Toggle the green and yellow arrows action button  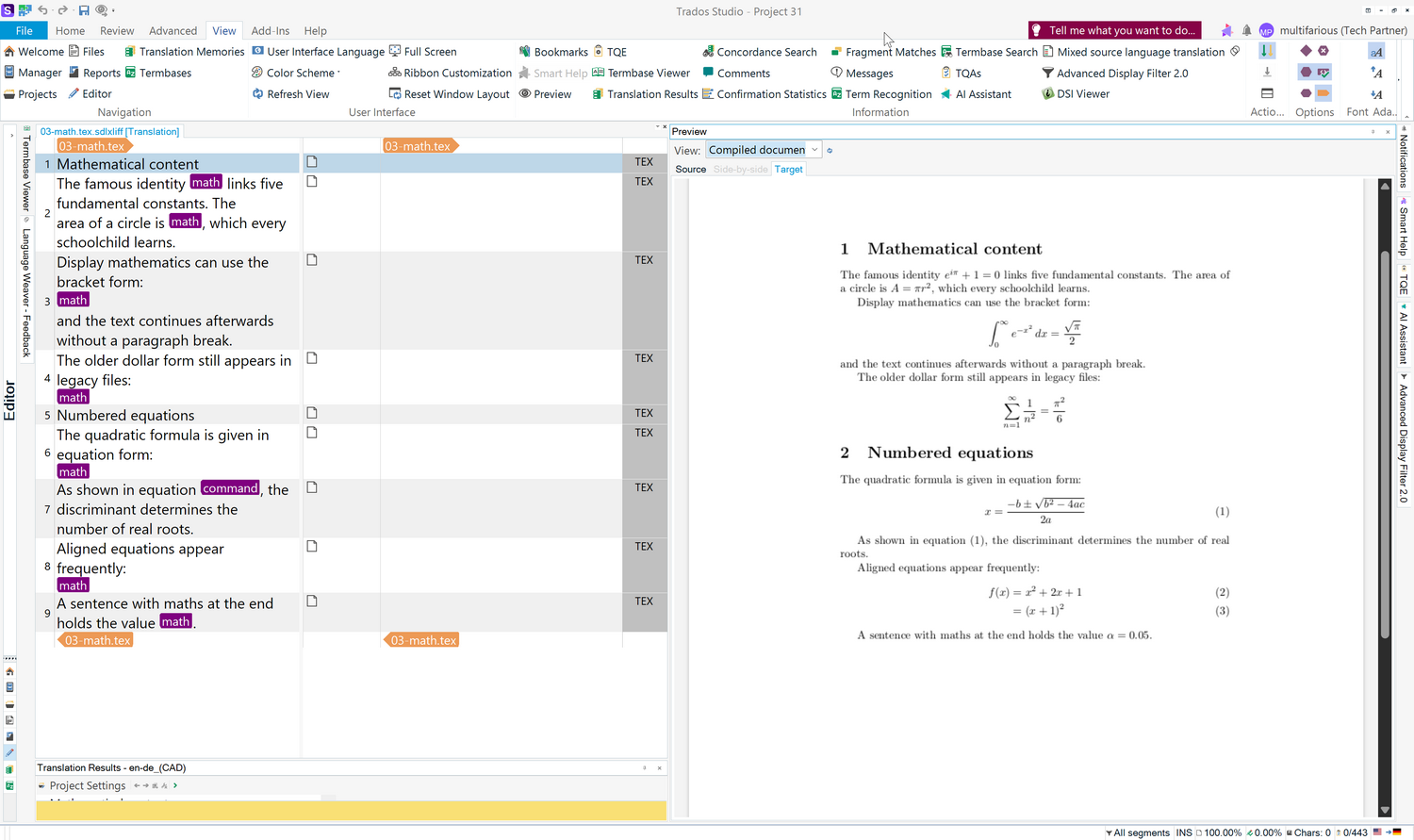tap(1267, 51)
